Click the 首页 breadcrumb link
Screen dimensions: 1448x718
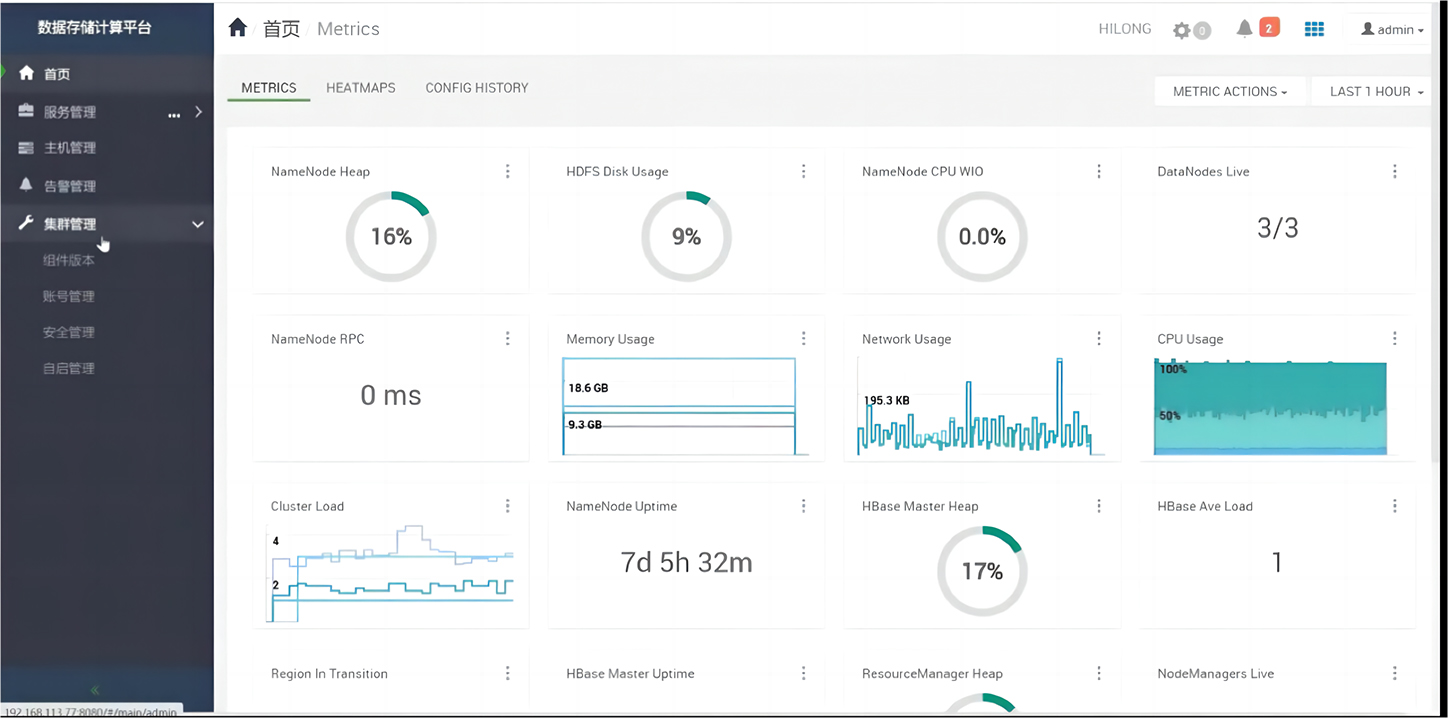click(x=281, y=29)
